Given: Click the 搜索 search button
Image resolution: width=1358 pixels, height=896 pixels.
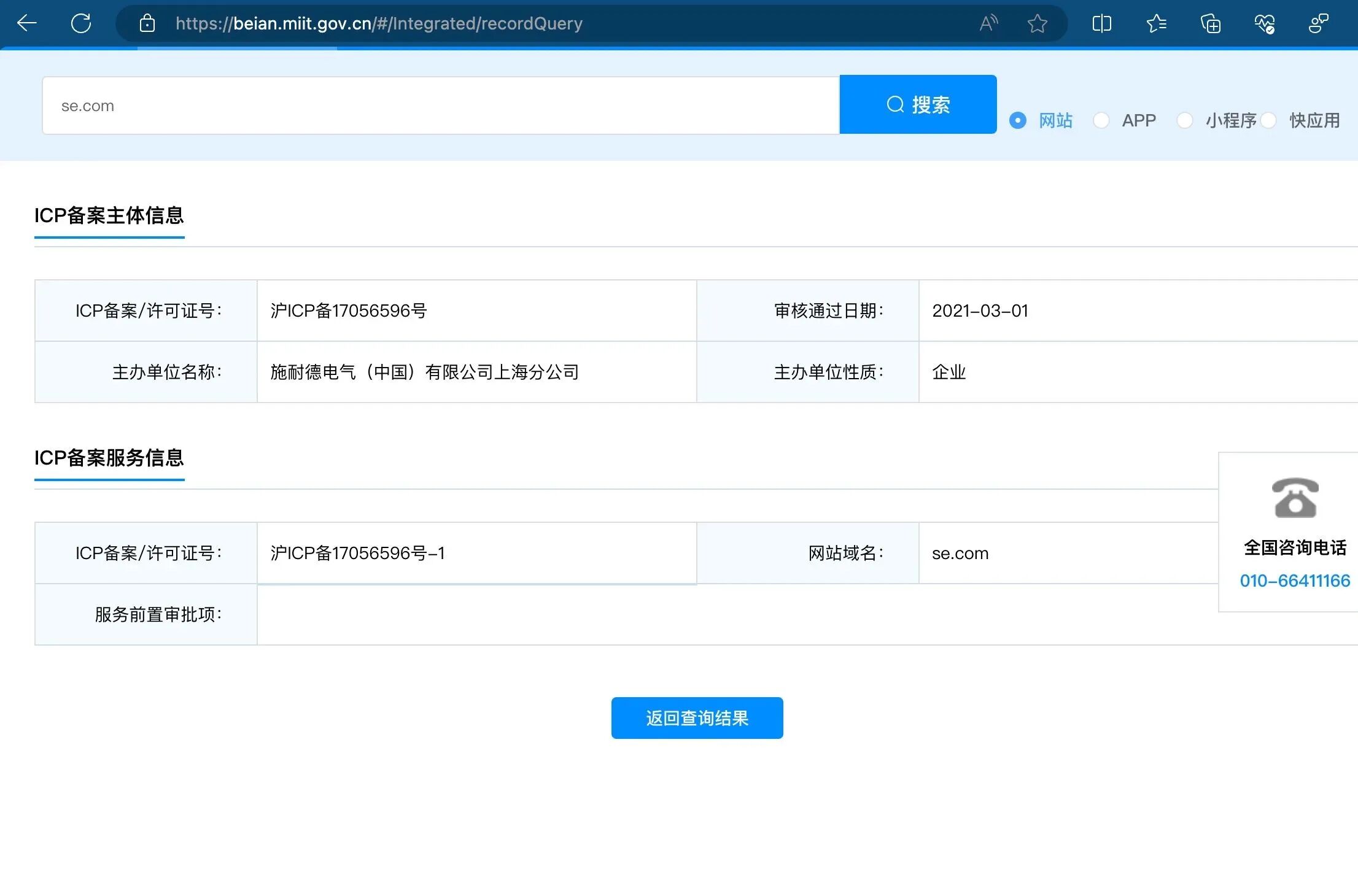Looking at the screenshot, I should 918,104.
